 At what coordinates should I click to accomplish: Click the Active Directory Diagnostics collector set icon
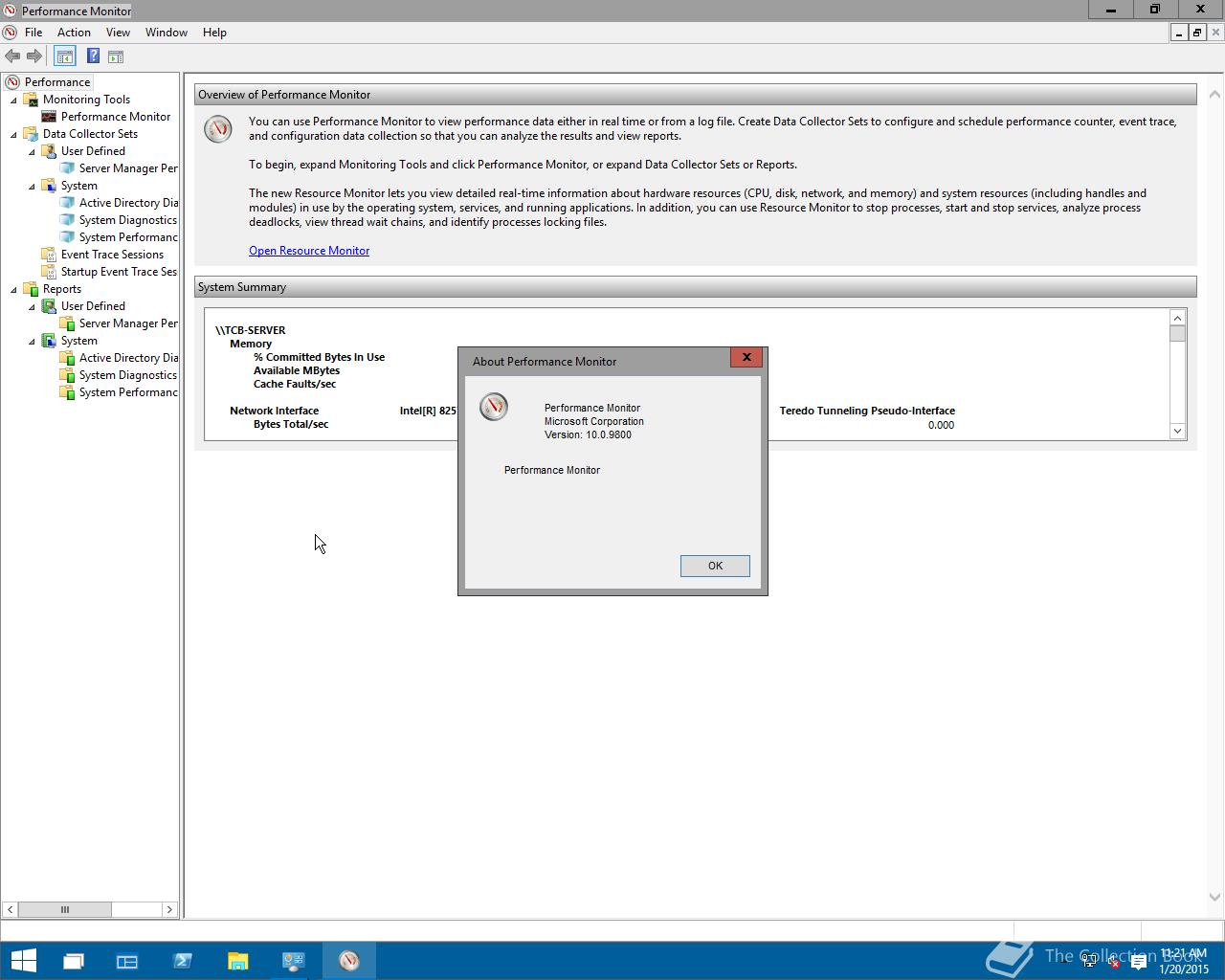[x=67, y=203]
